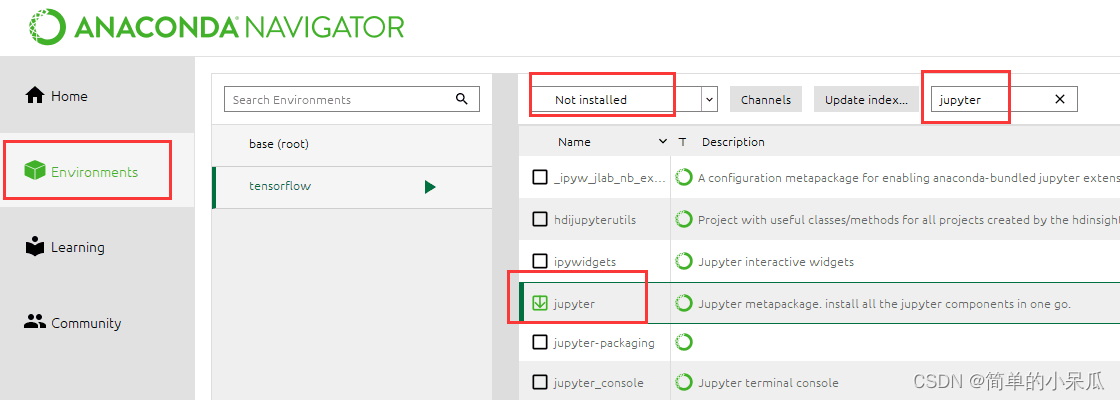Click the Description column header
The width and height of the screenshot is (1120, 400).
[733, 141]
